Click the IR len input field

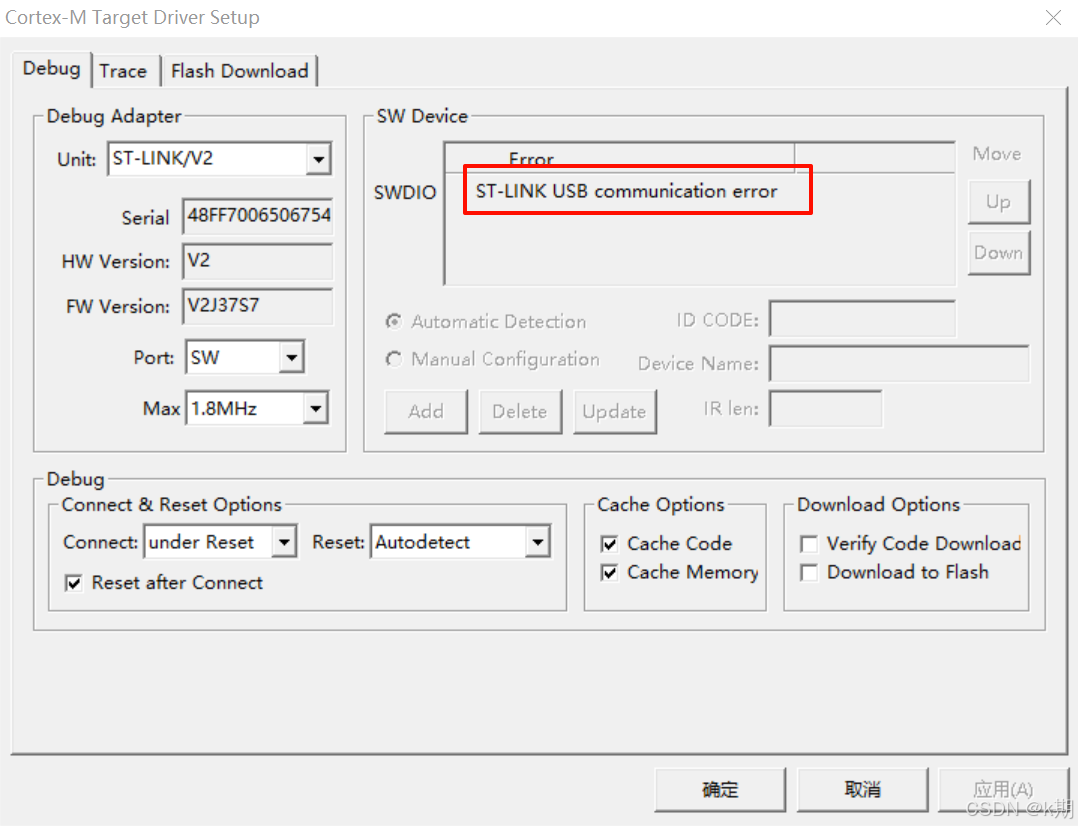826,409
